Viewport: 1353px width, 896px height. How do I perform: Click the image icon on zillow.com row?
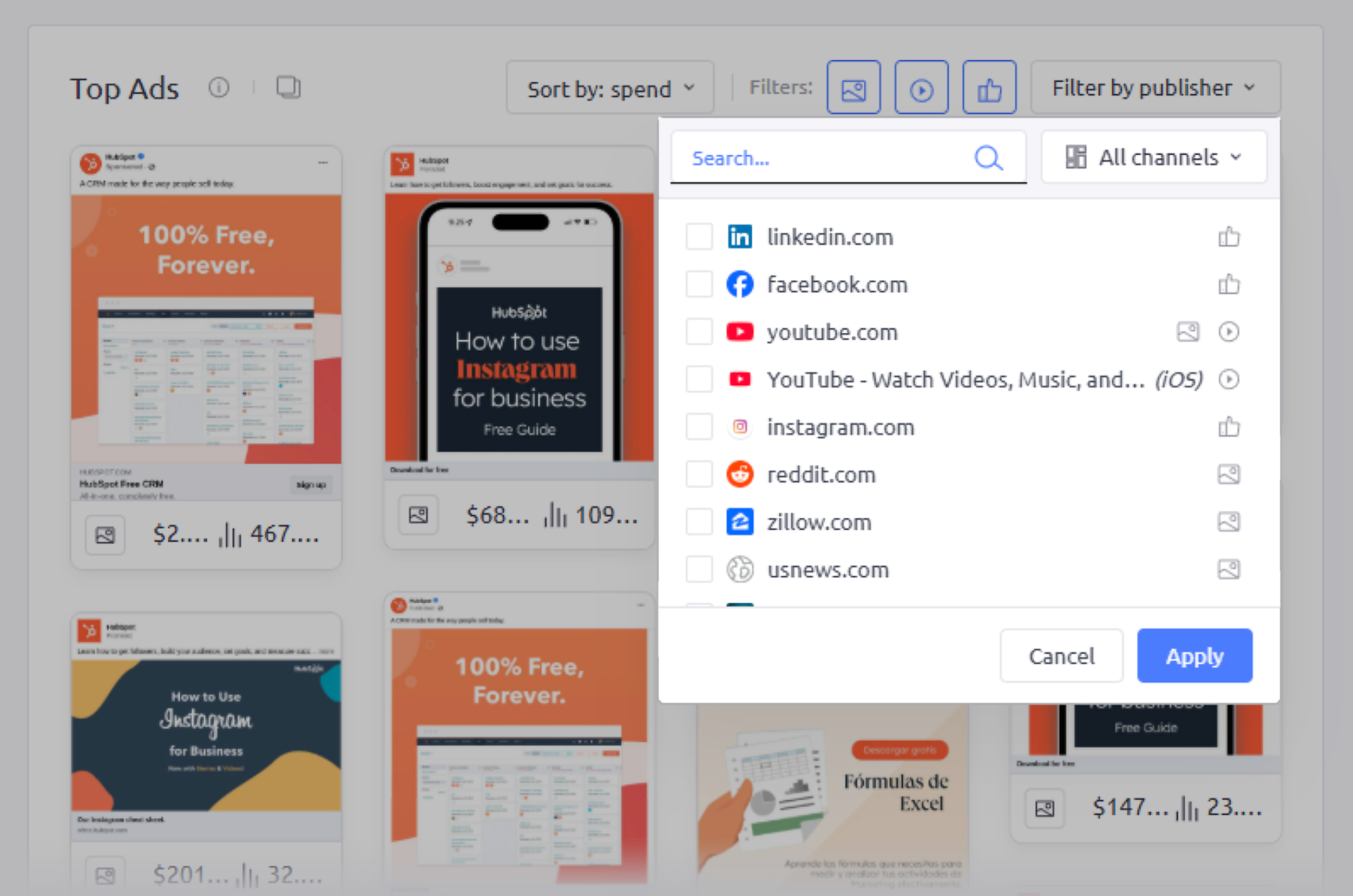point(1229,521)
